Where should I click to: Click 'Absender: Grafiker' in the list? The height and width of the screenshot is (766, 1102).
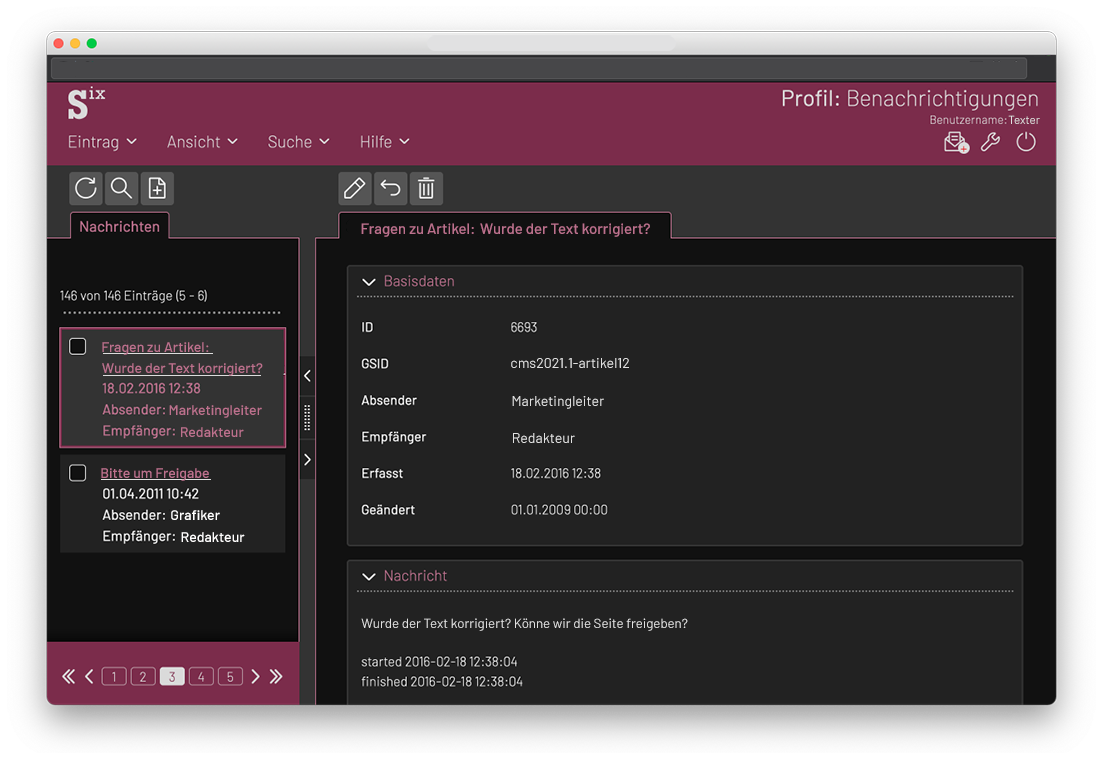tap(161, 515)
